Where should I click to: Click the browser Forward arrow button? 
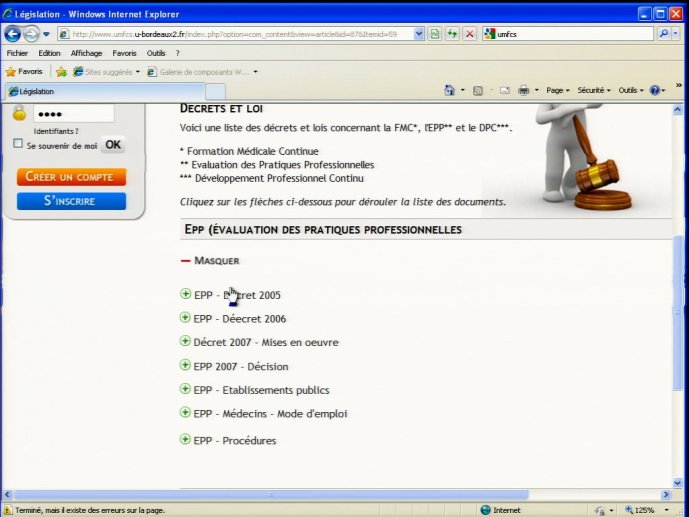pos(31,34)
